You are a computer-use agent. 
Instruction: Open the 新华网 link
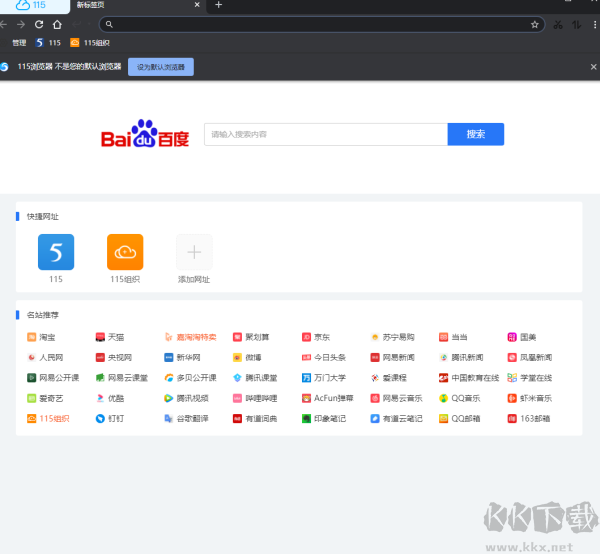(183, 357)
